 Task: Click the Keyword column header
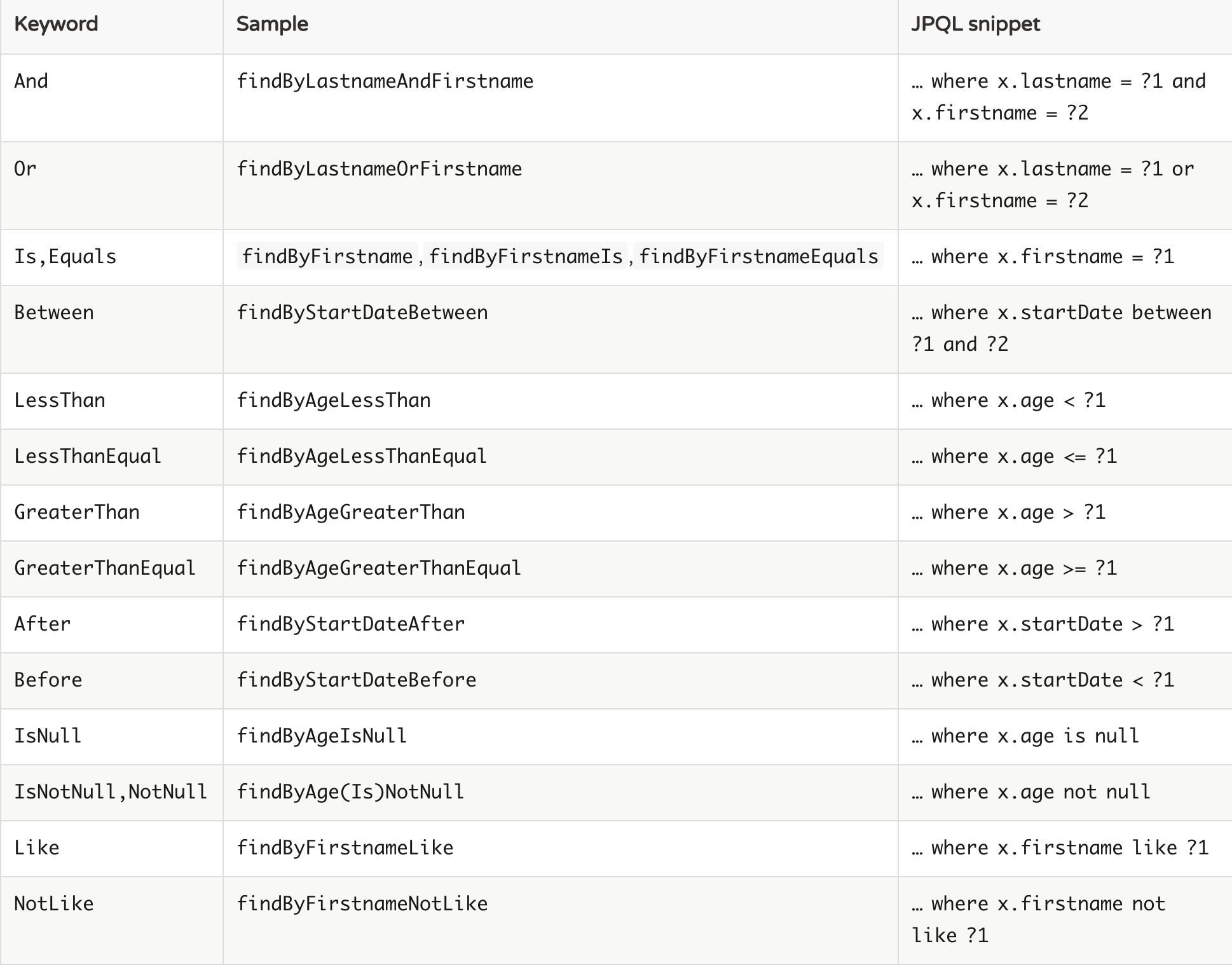click(x=56, y=24)
